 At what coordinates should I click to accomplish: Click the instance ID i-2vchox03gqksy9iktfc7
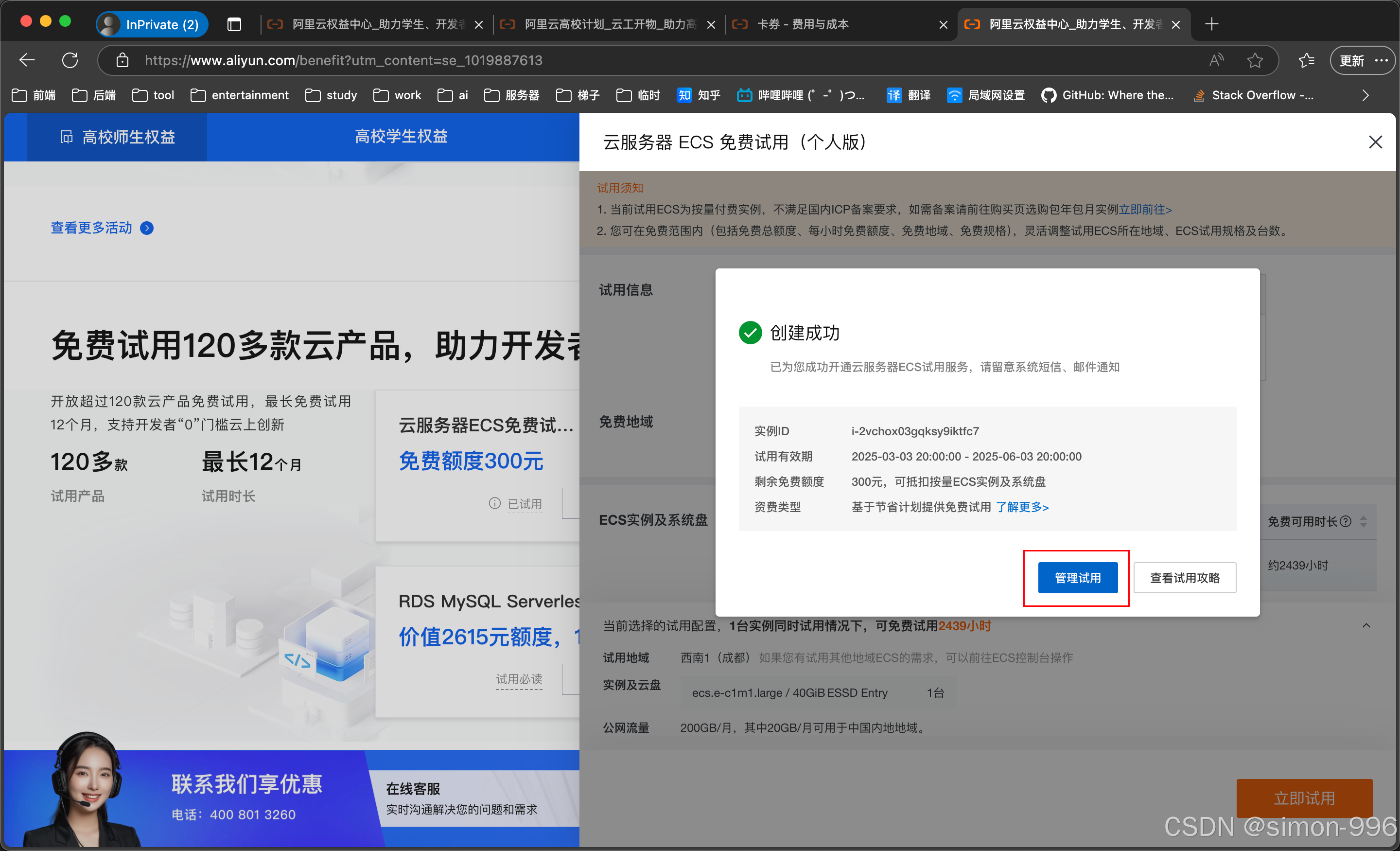(x=915, y=431)
